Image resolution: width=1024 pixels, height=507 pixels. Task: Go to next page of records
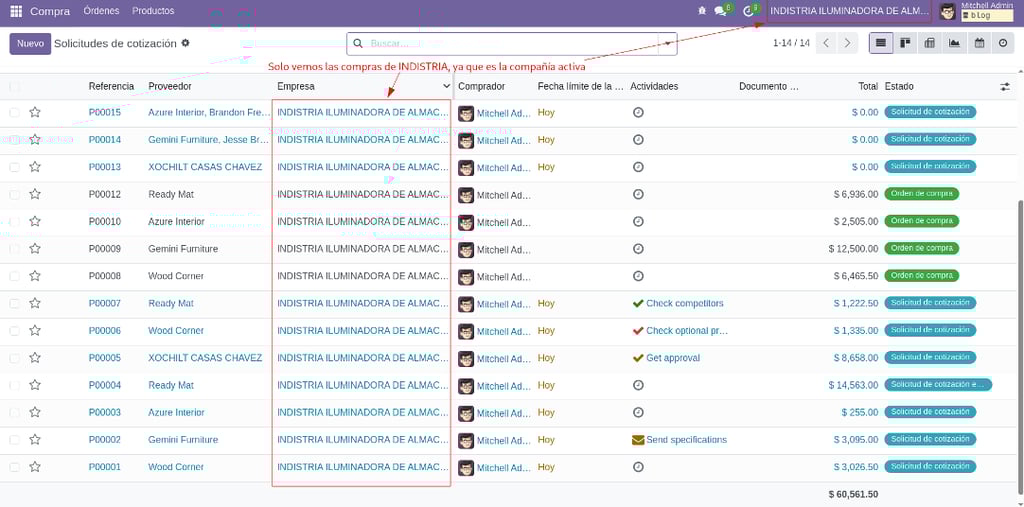847,43
